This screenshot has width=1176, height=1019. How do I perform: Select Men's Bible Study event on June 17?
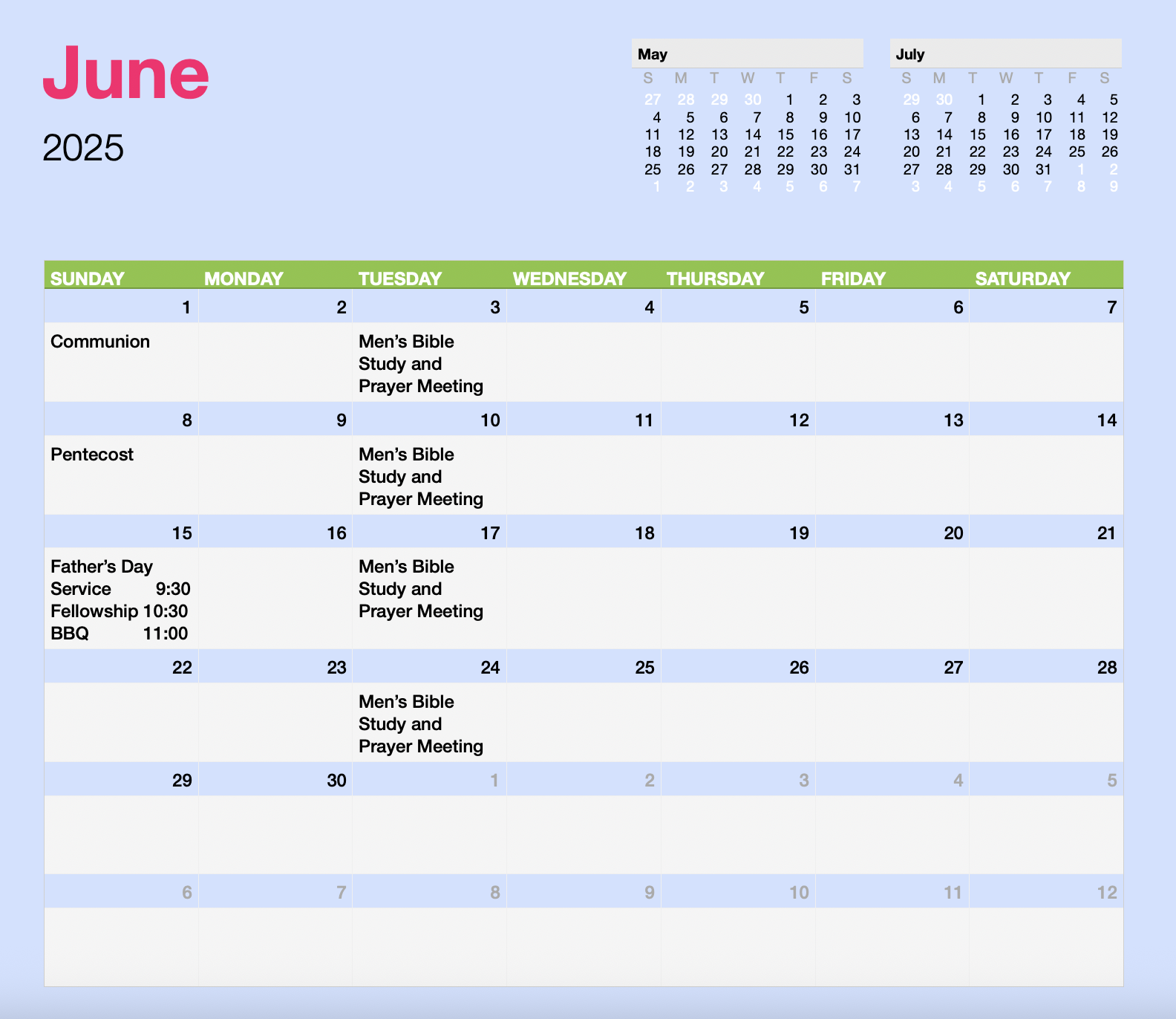pos(421,589)
